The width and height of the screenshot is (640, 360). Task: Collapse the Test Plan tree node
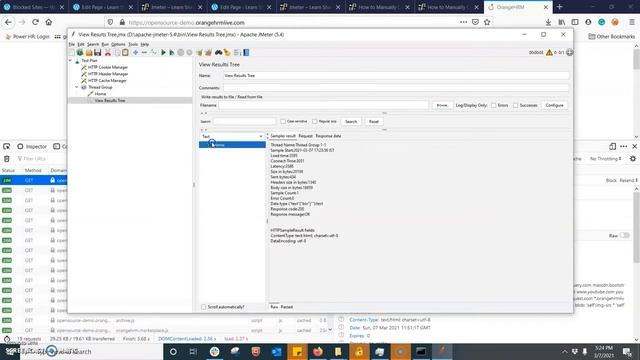(71, 60)
